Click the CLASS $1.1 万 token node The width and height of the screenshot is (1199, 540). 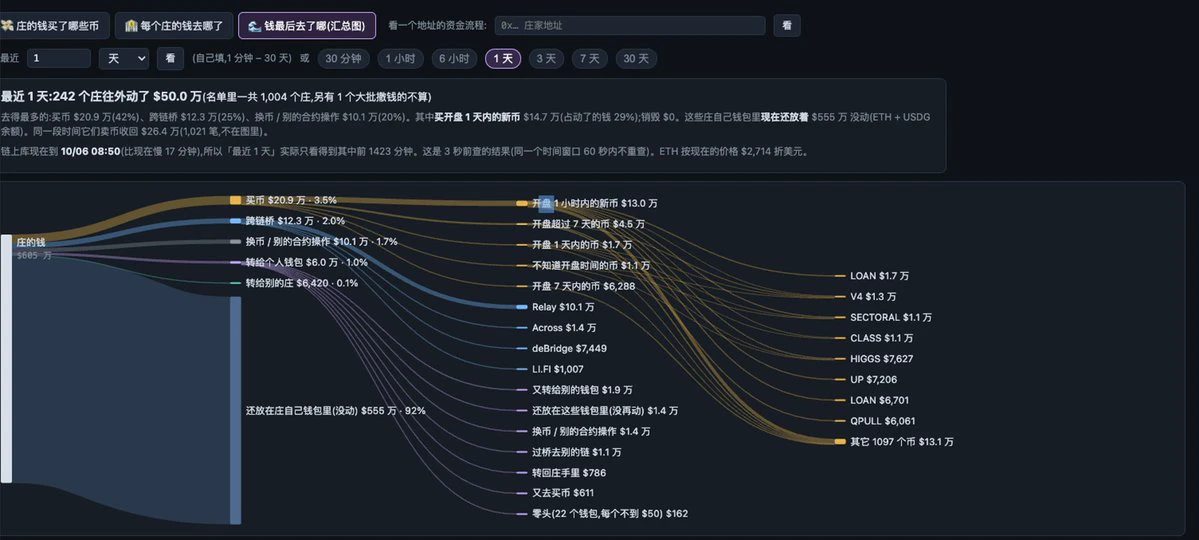click(882, 338)
